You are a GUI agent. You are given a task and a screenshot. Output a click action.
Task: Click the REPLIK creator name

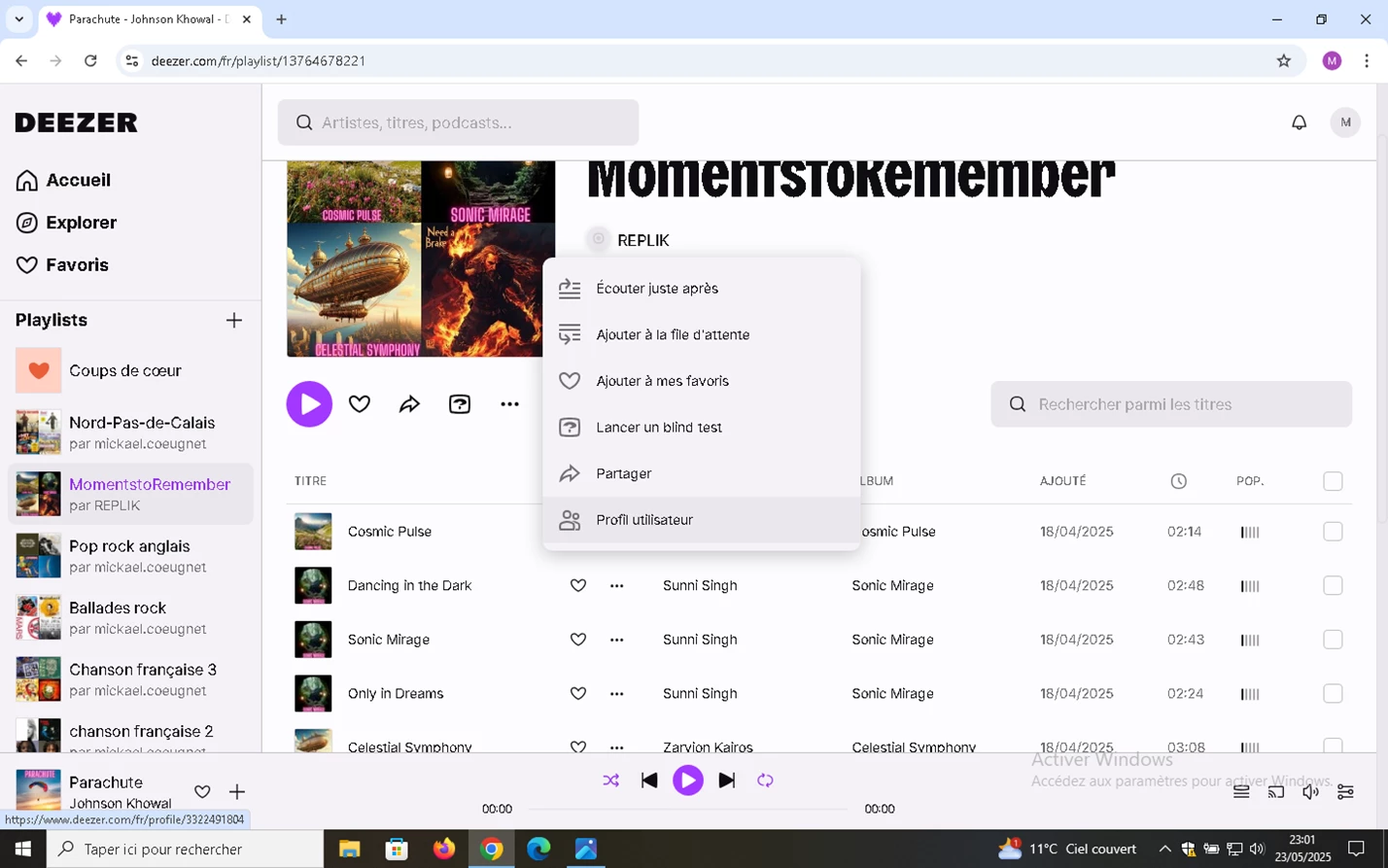[x=643, y=240]
